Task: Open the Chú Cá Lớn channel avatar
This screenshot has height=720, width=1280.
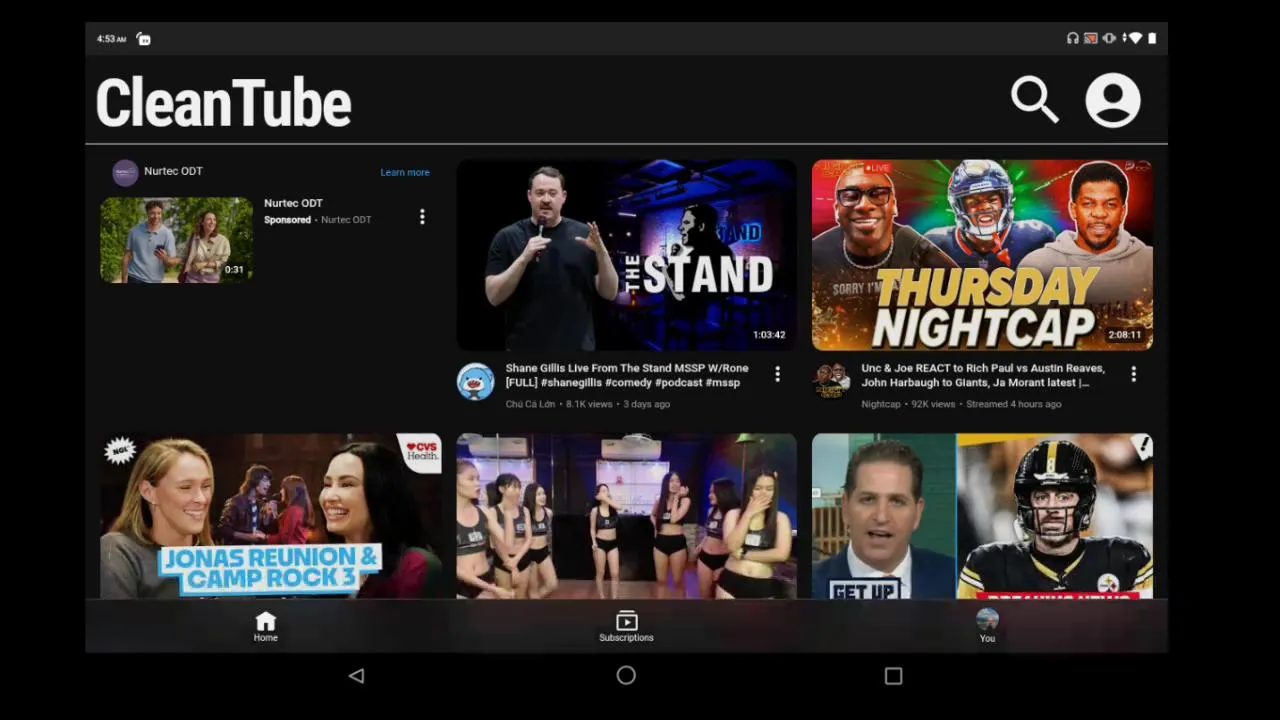Action: point(476,382)
